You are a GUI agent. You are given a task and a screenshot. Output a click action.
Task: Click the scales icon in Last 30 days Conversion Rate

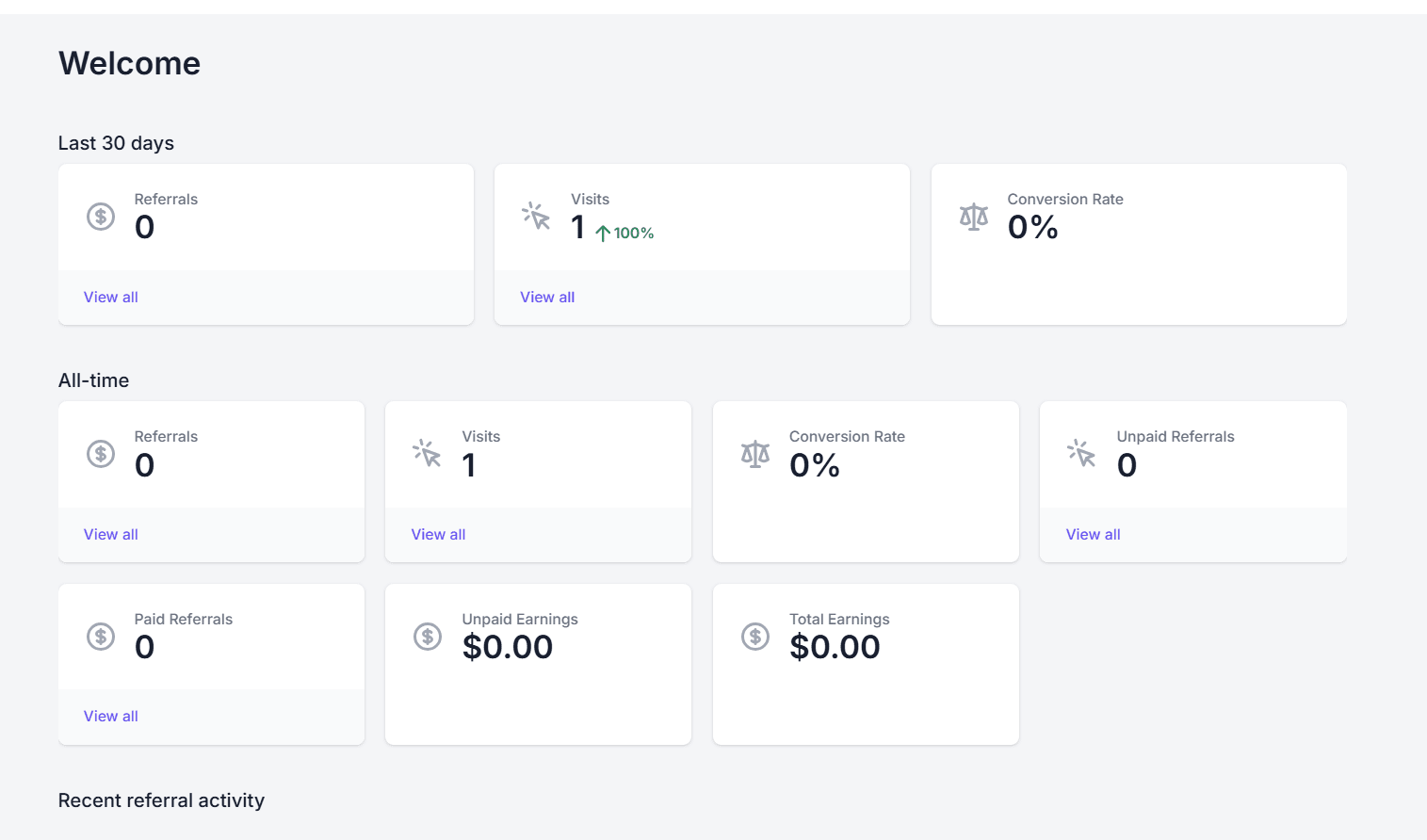[973, 217]
